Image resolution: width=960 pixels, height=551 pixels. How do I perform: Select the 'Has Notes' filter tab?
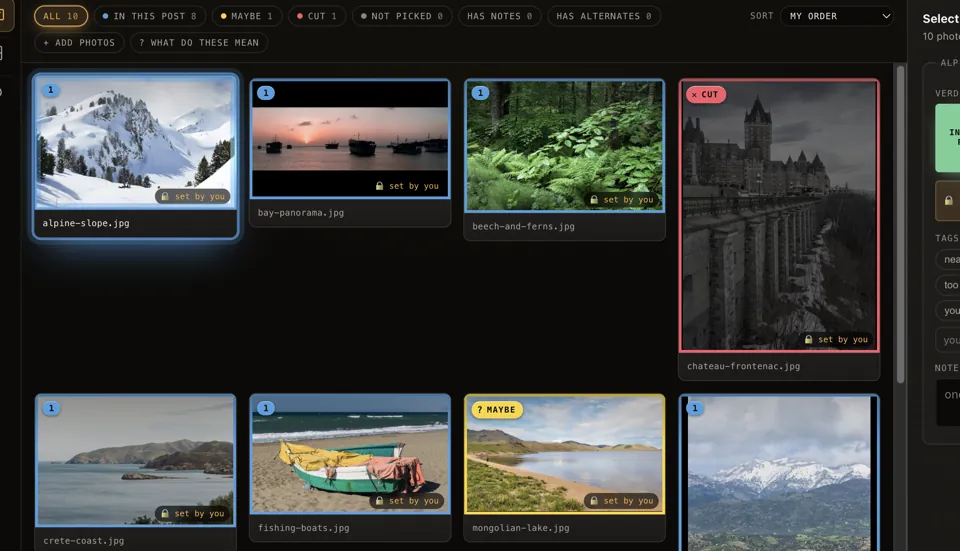[500, 16]
